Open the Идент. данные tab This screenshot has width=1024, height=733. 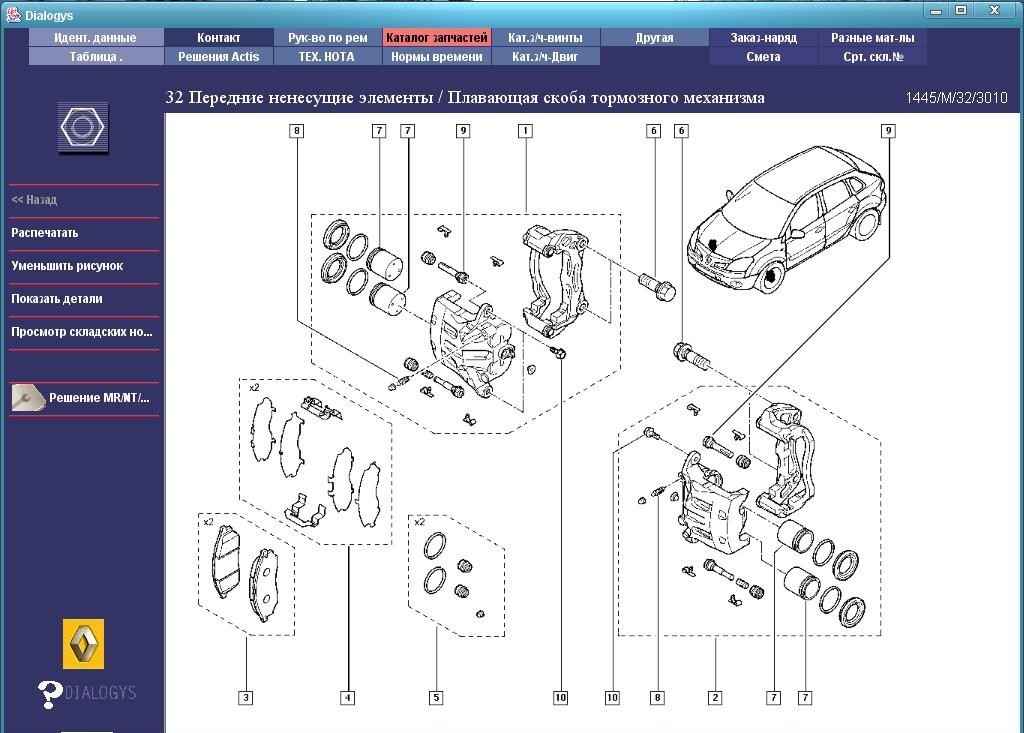95,37
